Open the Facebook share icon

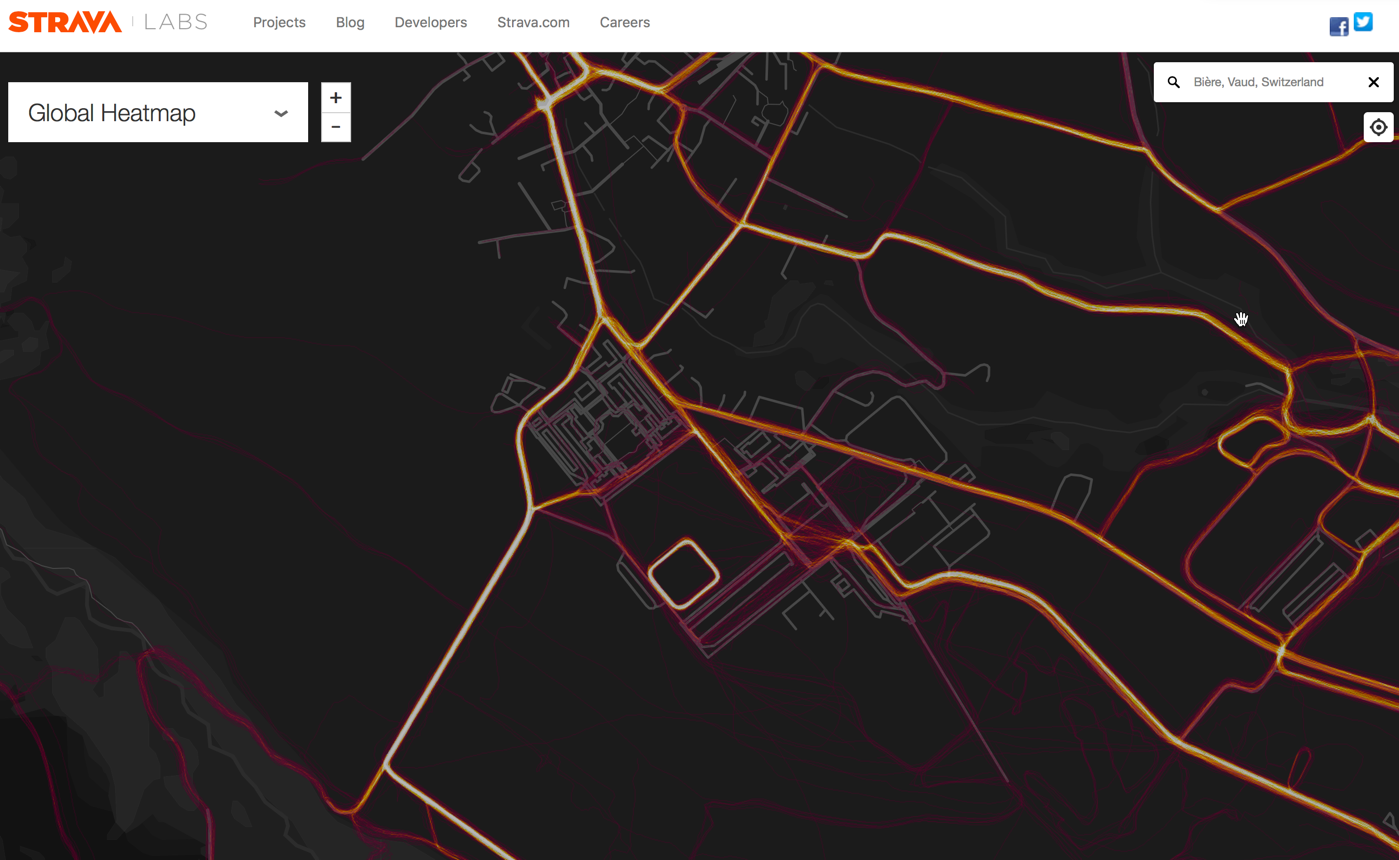click(x=1339, y=27)
